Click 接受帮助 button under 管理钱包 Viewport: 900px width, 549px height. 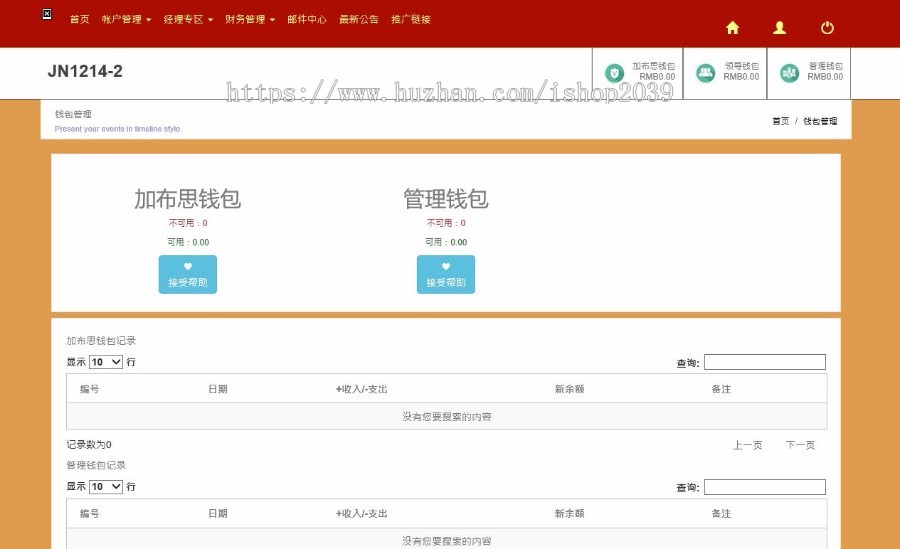[446, 274]
